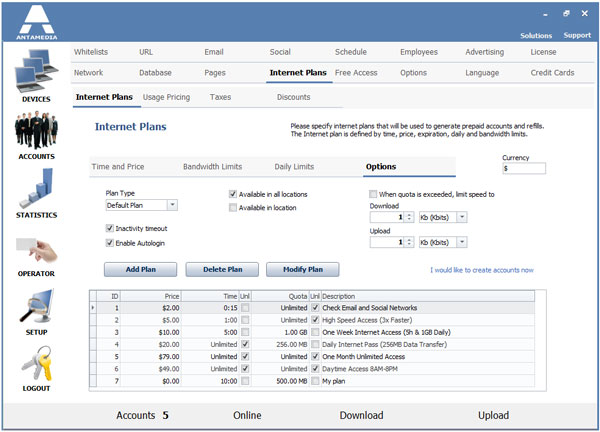This screenshot has height=432, width=600.
Task: Open the Solutions link
Action: (536, 36)
